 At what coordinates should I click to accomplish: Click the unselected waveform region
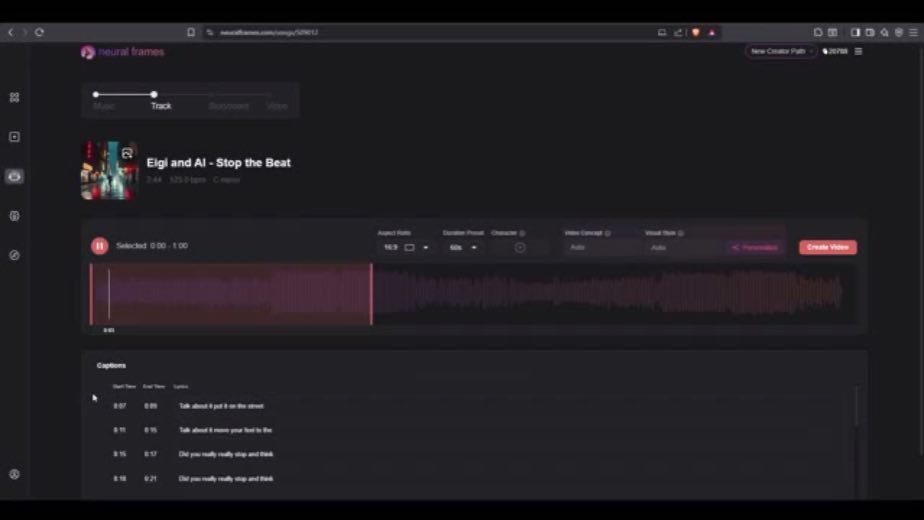click(613, 294)
